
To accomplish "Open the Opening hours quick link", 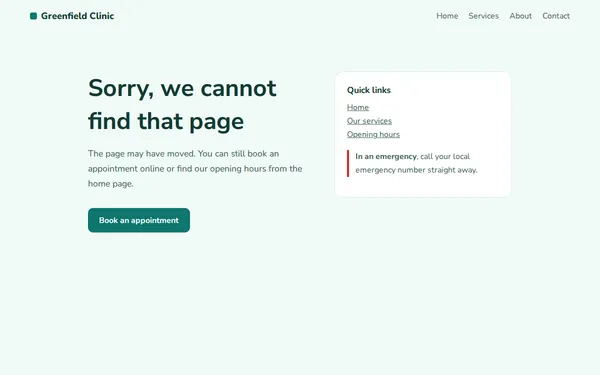I will (373, 134).
